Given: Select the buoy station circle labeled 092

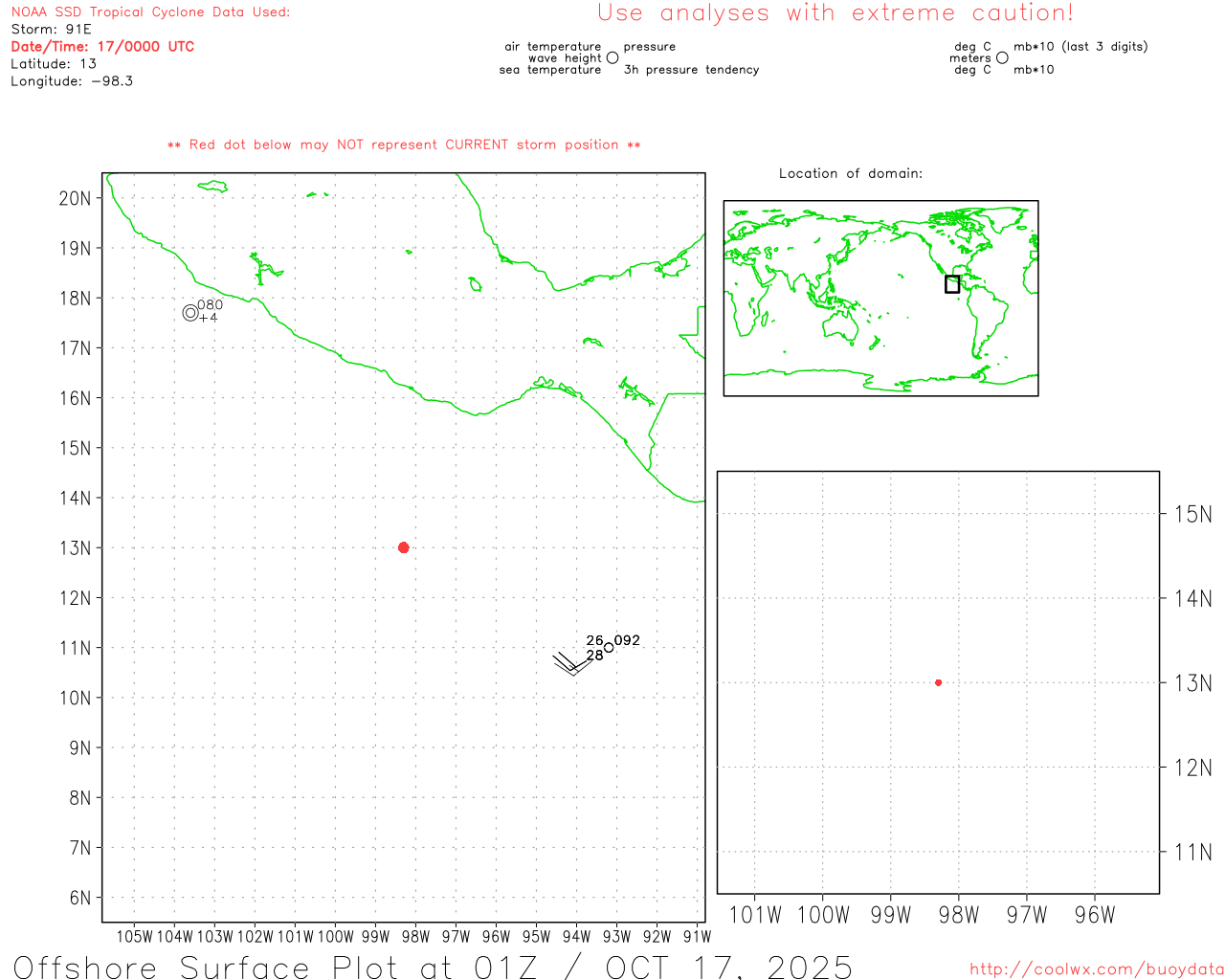Looking at the screenshot, I should (x=609, y=648).
